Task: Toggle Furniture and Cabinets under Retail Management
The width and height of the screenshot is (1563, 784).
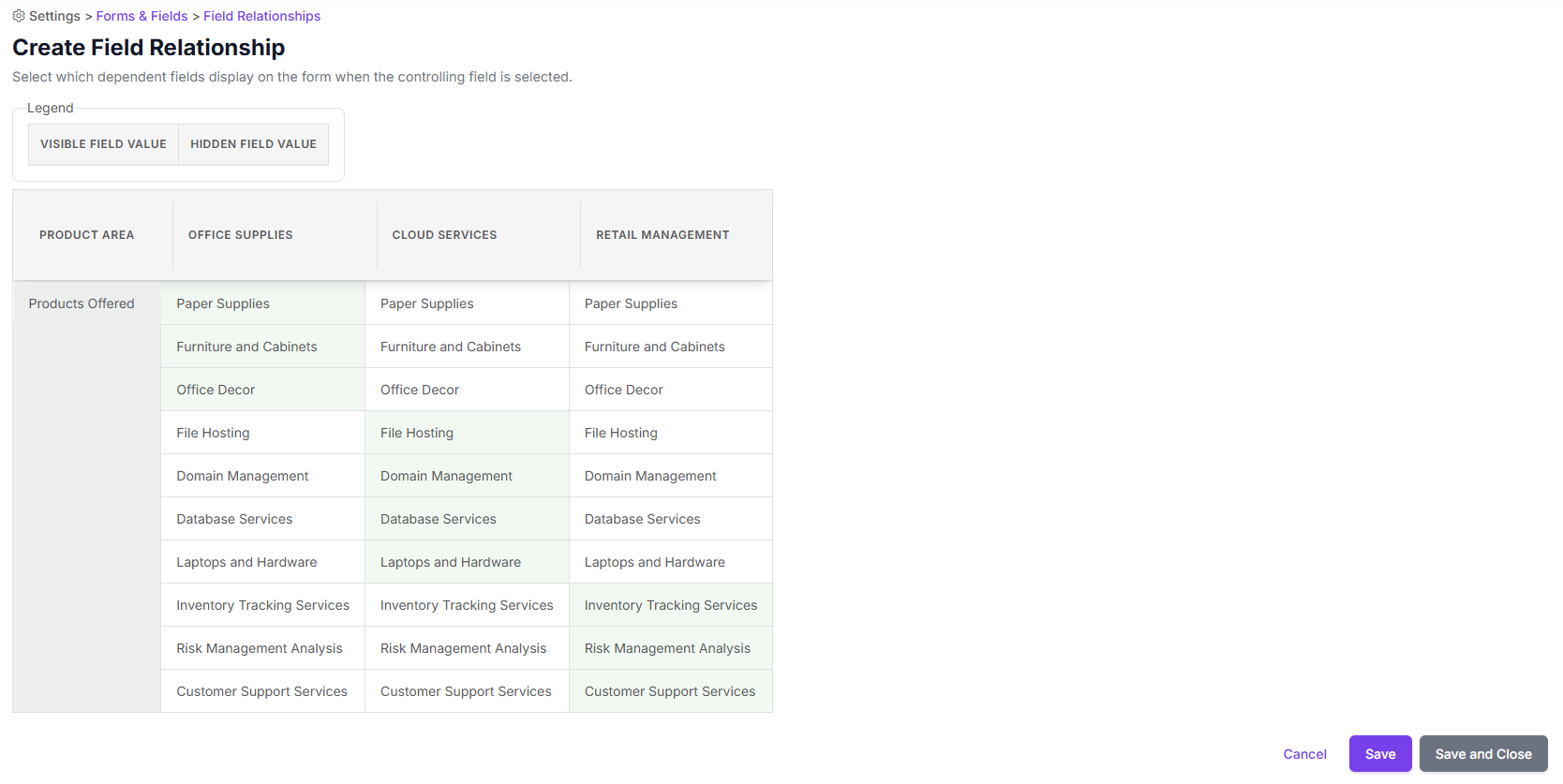Action: coord(671,347)
